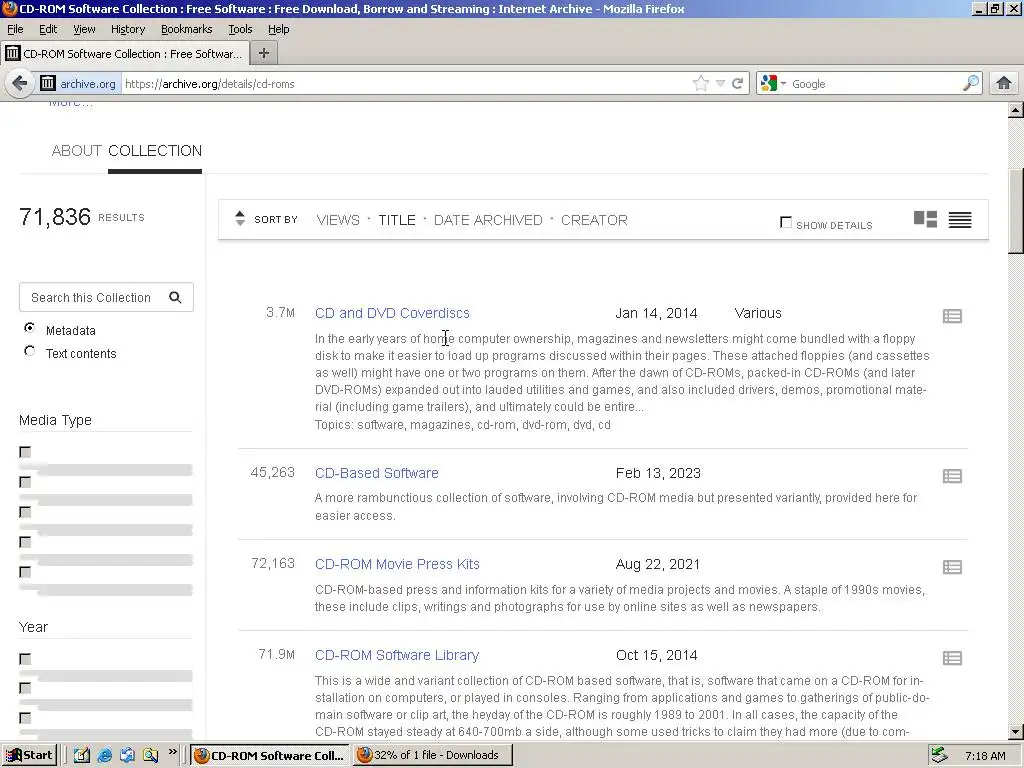This screenshot has width=1024, height=768.
Task: Select the CD-ROM Software Collection browser tab
Action: (x=124, y=54)
